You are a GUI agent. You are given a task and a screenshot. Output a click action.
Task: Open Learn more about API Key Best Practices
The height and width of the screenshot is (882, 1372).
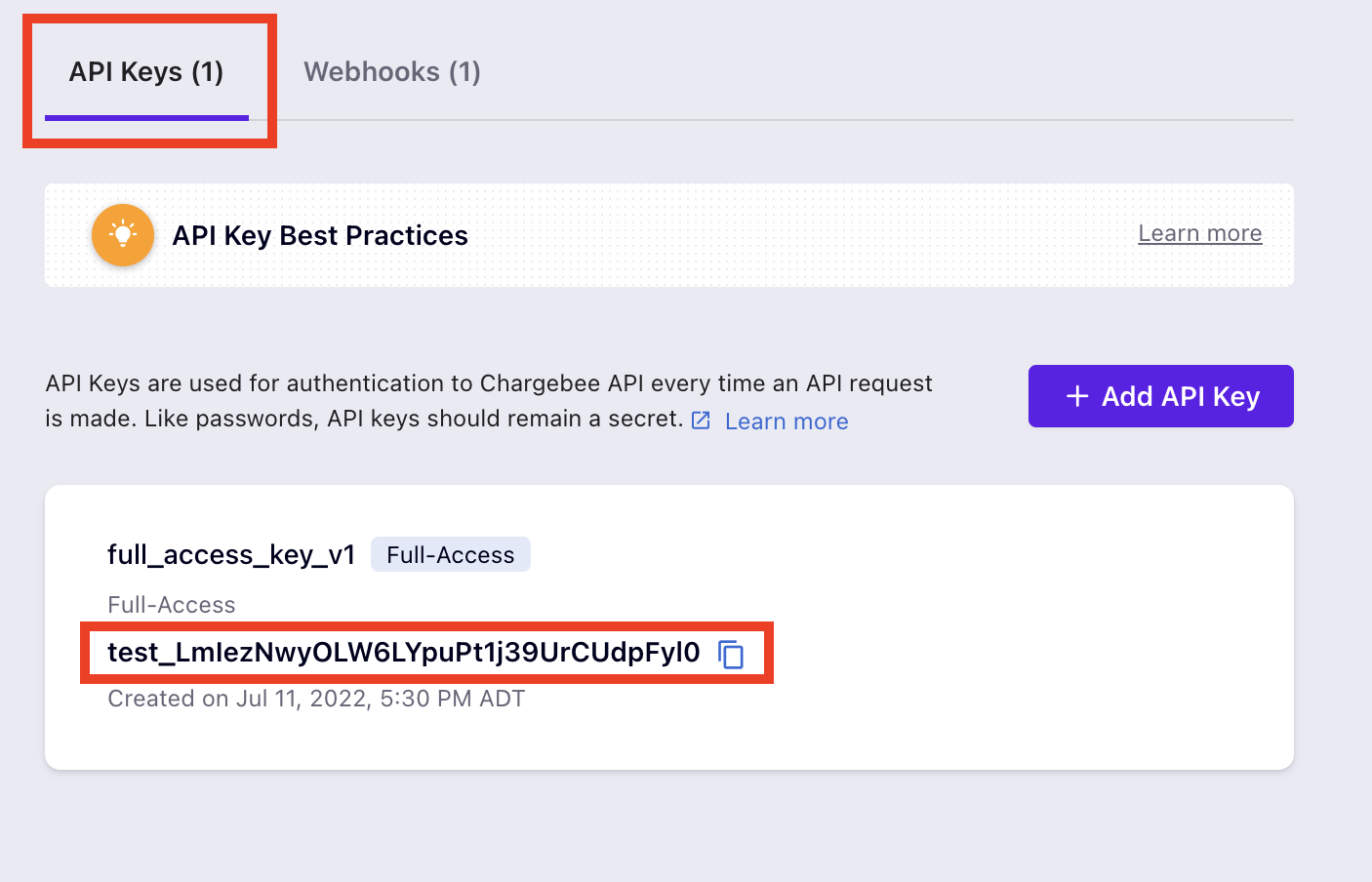coord(1199,233)
